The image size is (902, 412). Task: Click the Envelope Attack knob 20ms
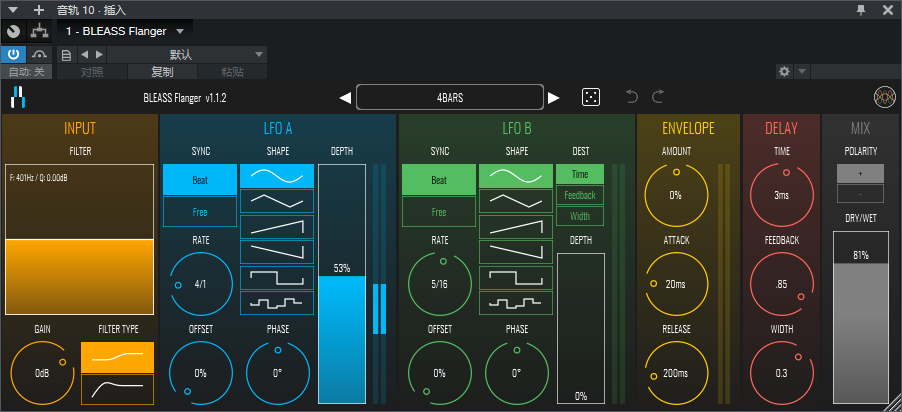(676, 284)
